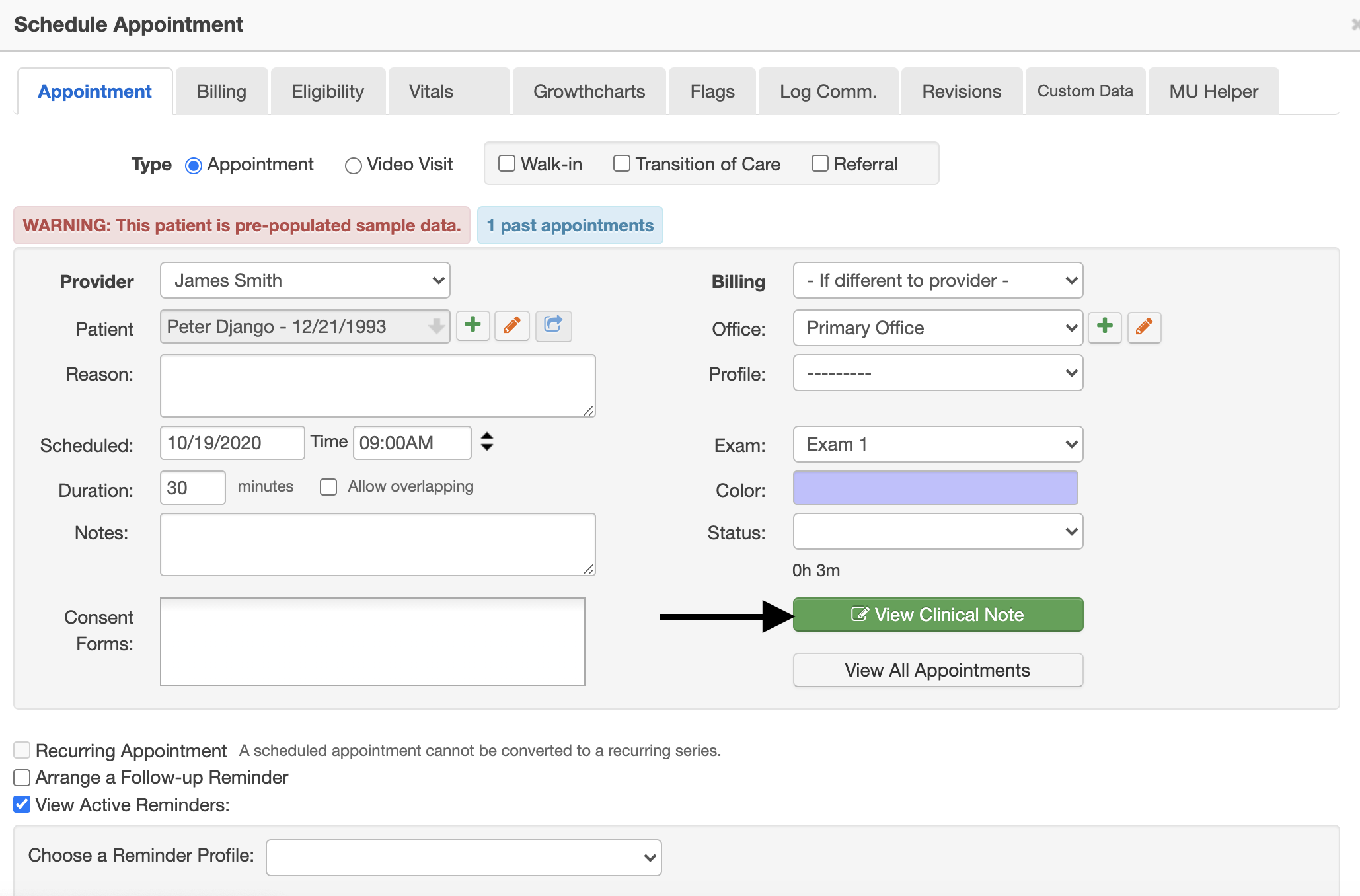Open the Provider dropdown showing James Smith
Screen dimensions: 1360x896
[x=305, y=280]
